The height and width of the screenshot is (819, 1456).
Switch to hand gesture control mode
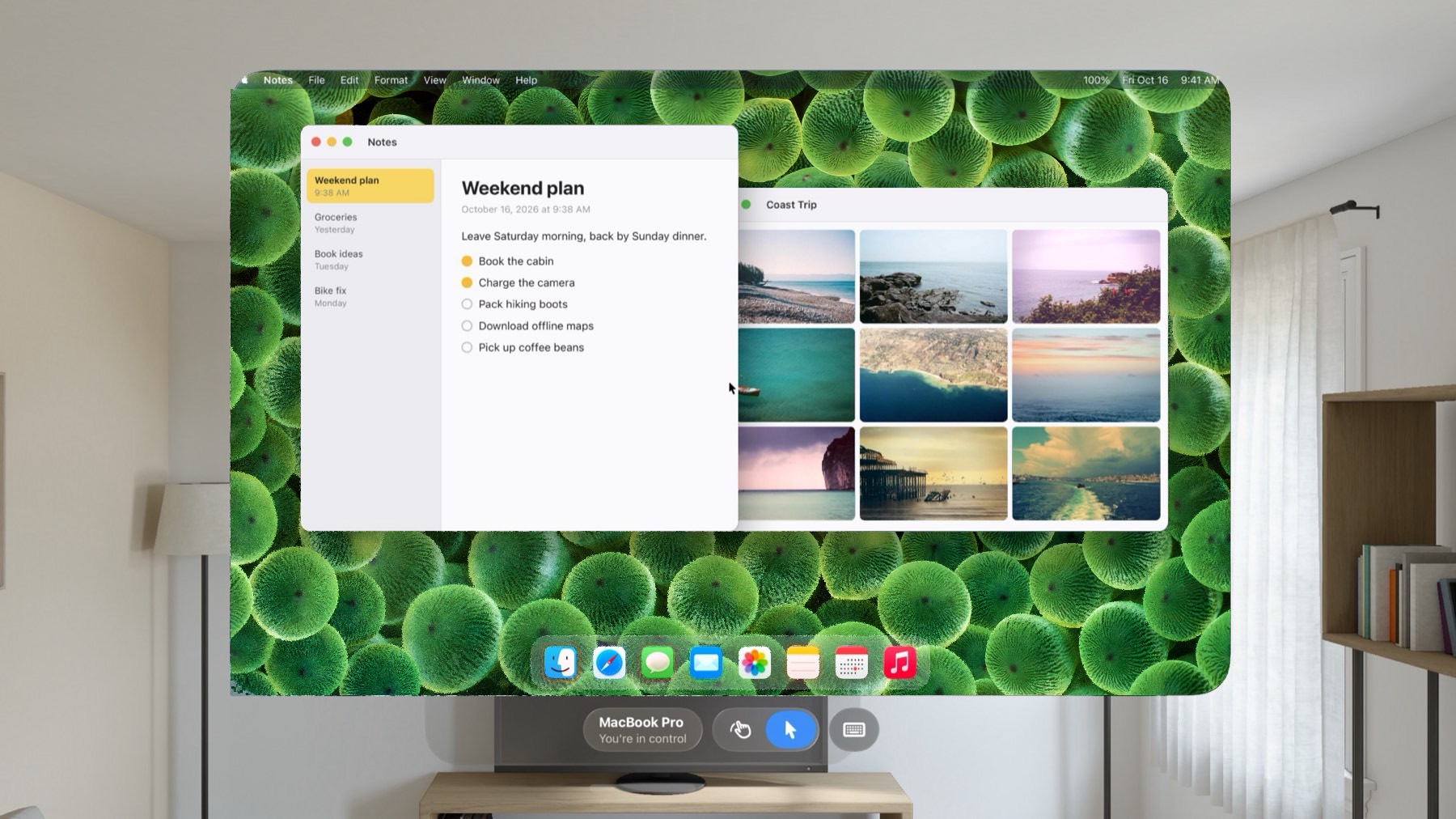740,729
